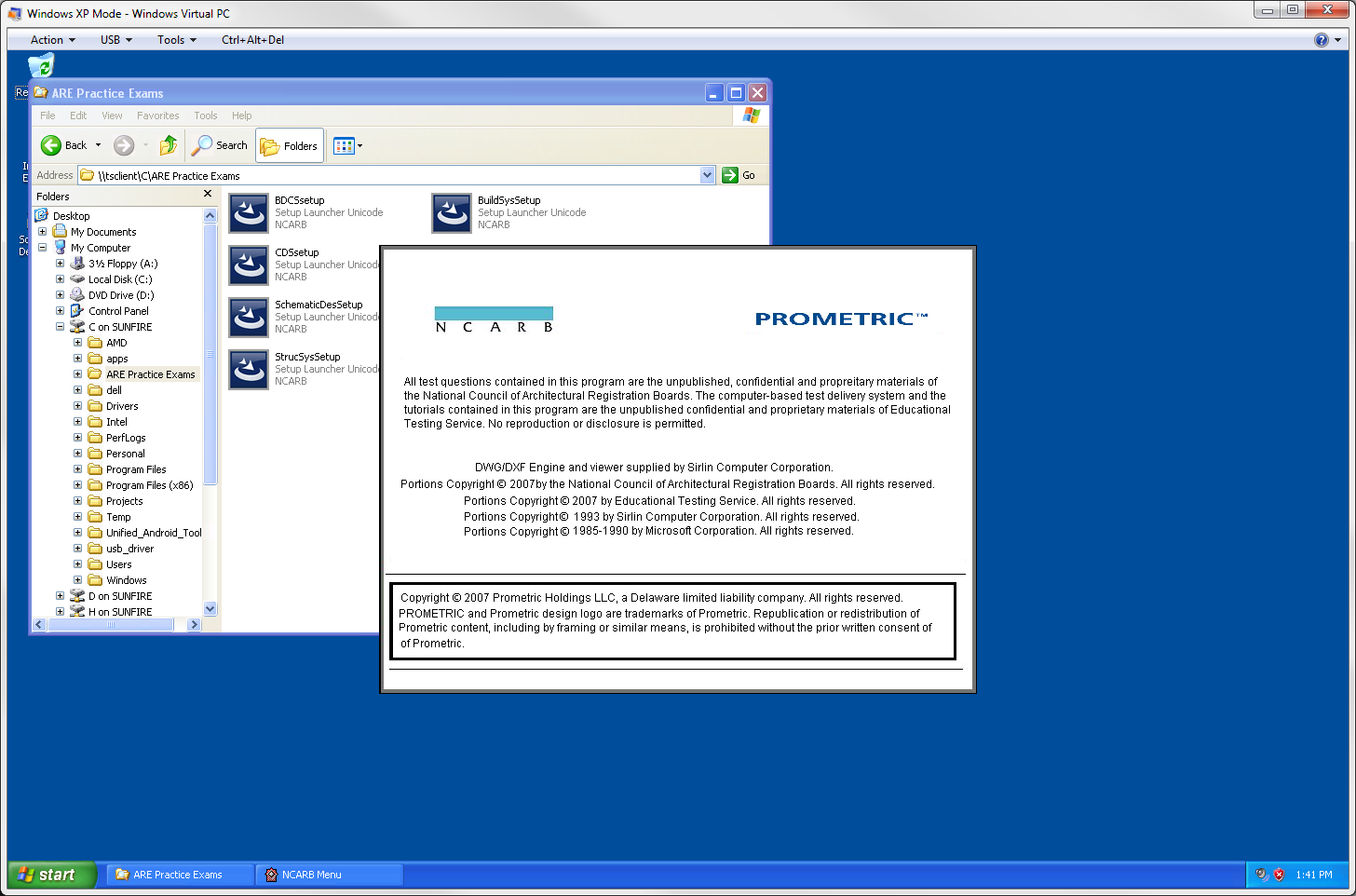Screen dimensions: 1356x896
Task: Click the Back arrow icon
Action: point(51,145)
